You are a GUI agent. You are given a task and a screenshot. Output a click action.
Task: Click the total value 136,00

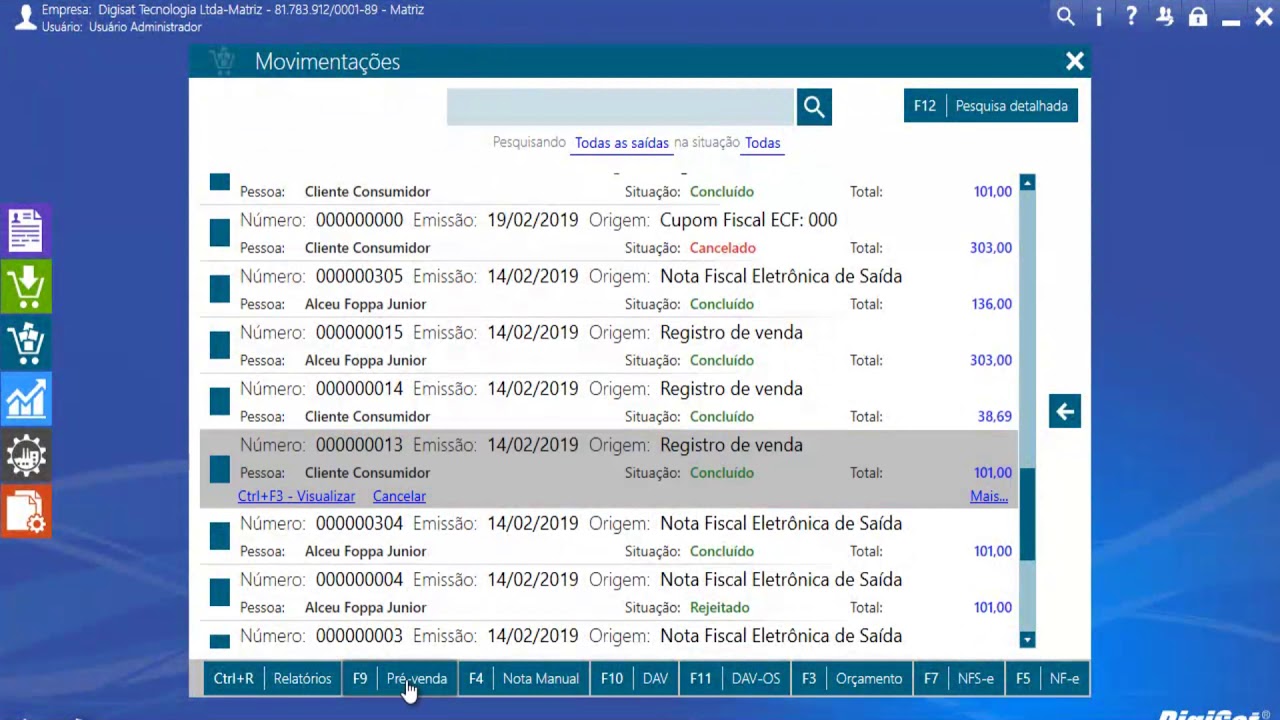tap(991, 304)
